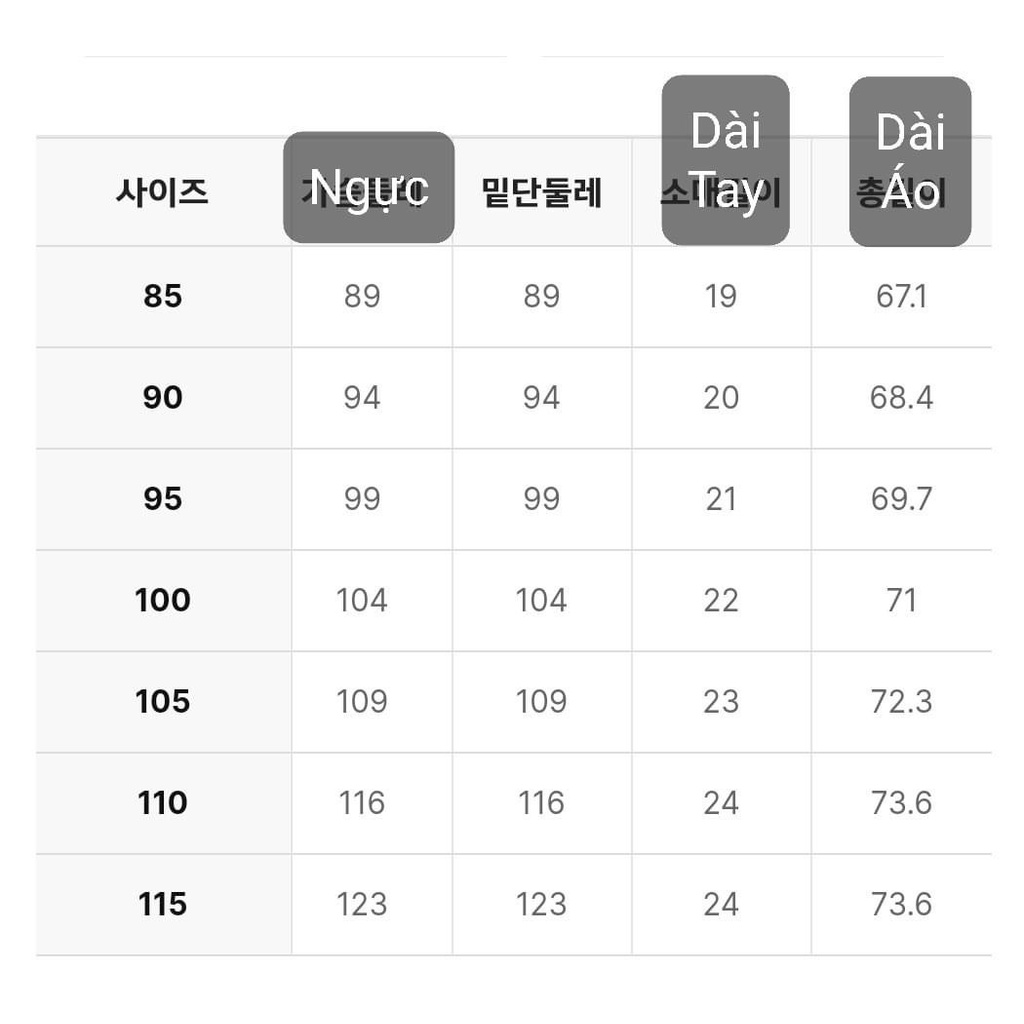Screen dimensions: 1024x1024
Task: Select the size 115 row label
Action: pyautogui.click(x=163, y=904)
